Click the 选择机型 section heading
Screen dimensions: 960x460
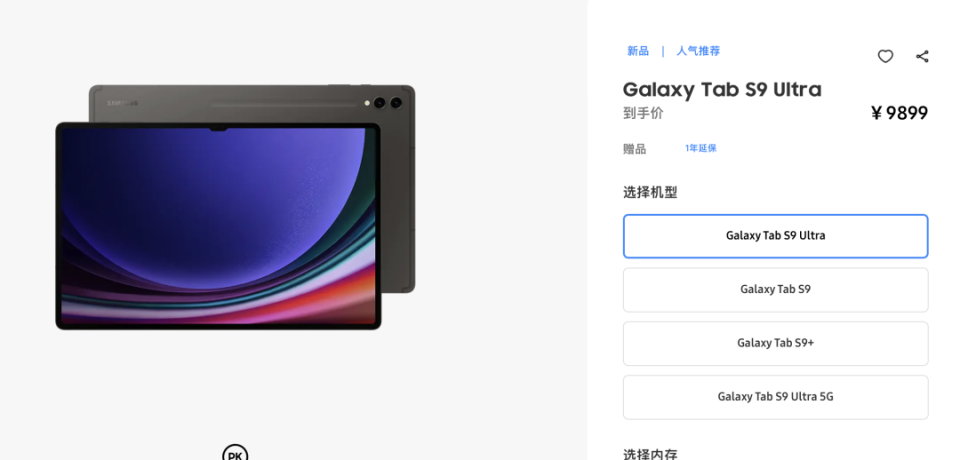coord(650,192)
